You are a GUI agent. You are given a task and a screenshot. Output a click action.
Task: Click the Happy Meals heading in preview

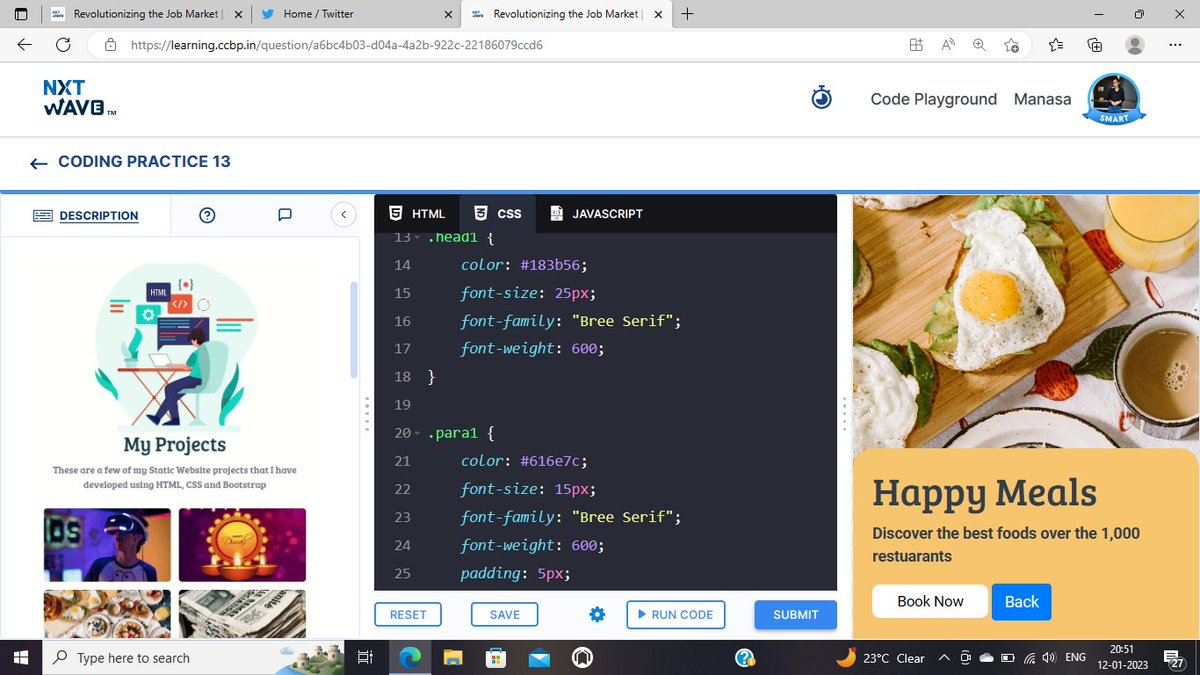pos(984,493)
